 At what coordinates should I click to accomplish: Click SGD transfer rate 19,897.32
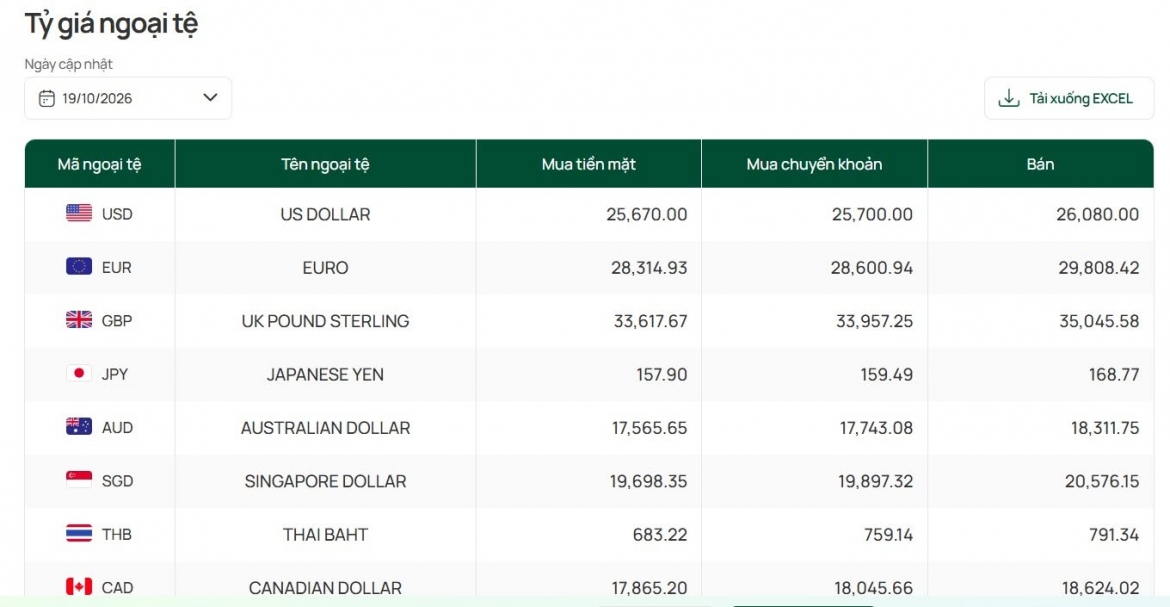875,481
